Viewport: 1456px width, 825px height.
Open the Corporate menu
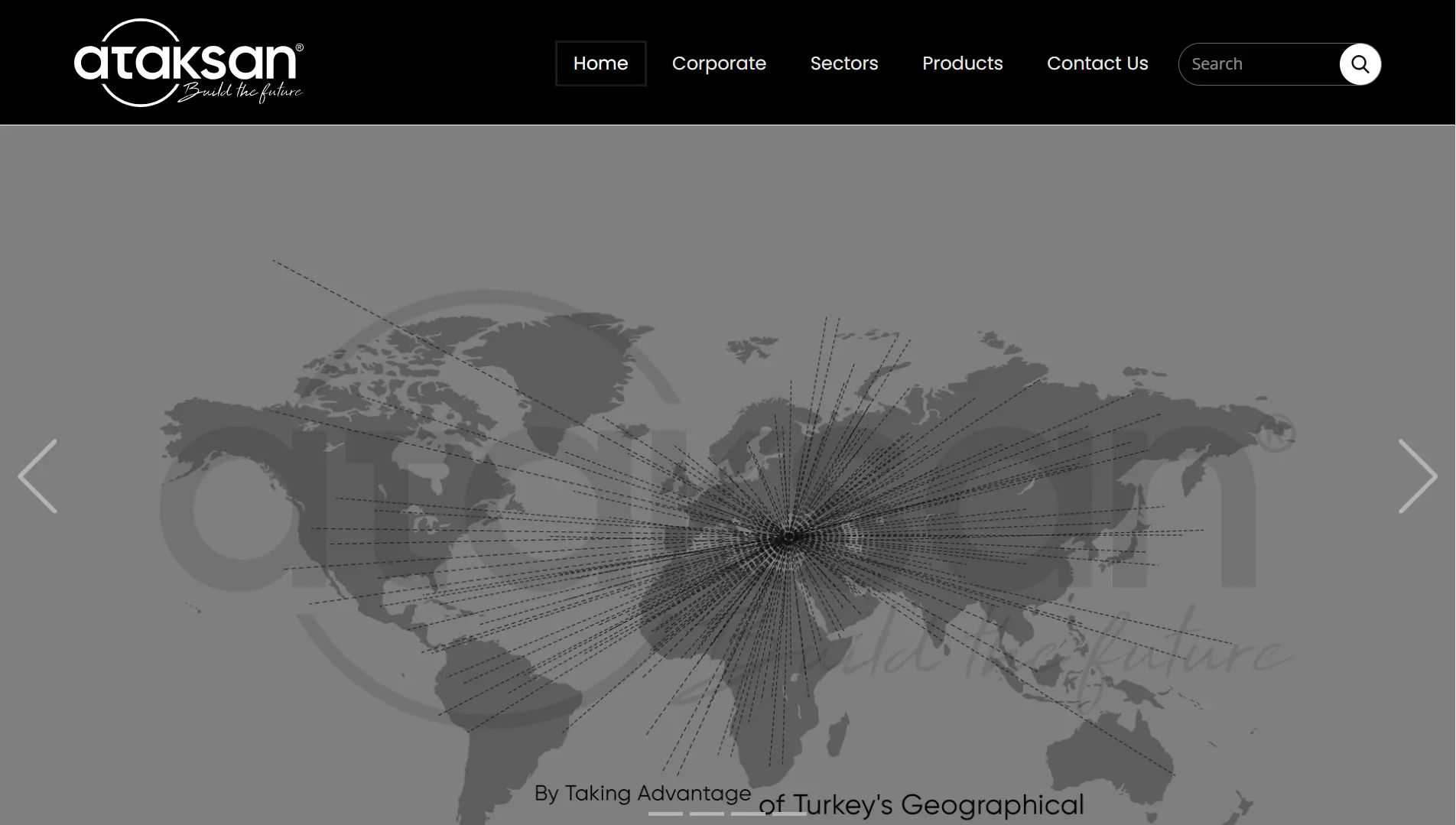pos(719,63)
